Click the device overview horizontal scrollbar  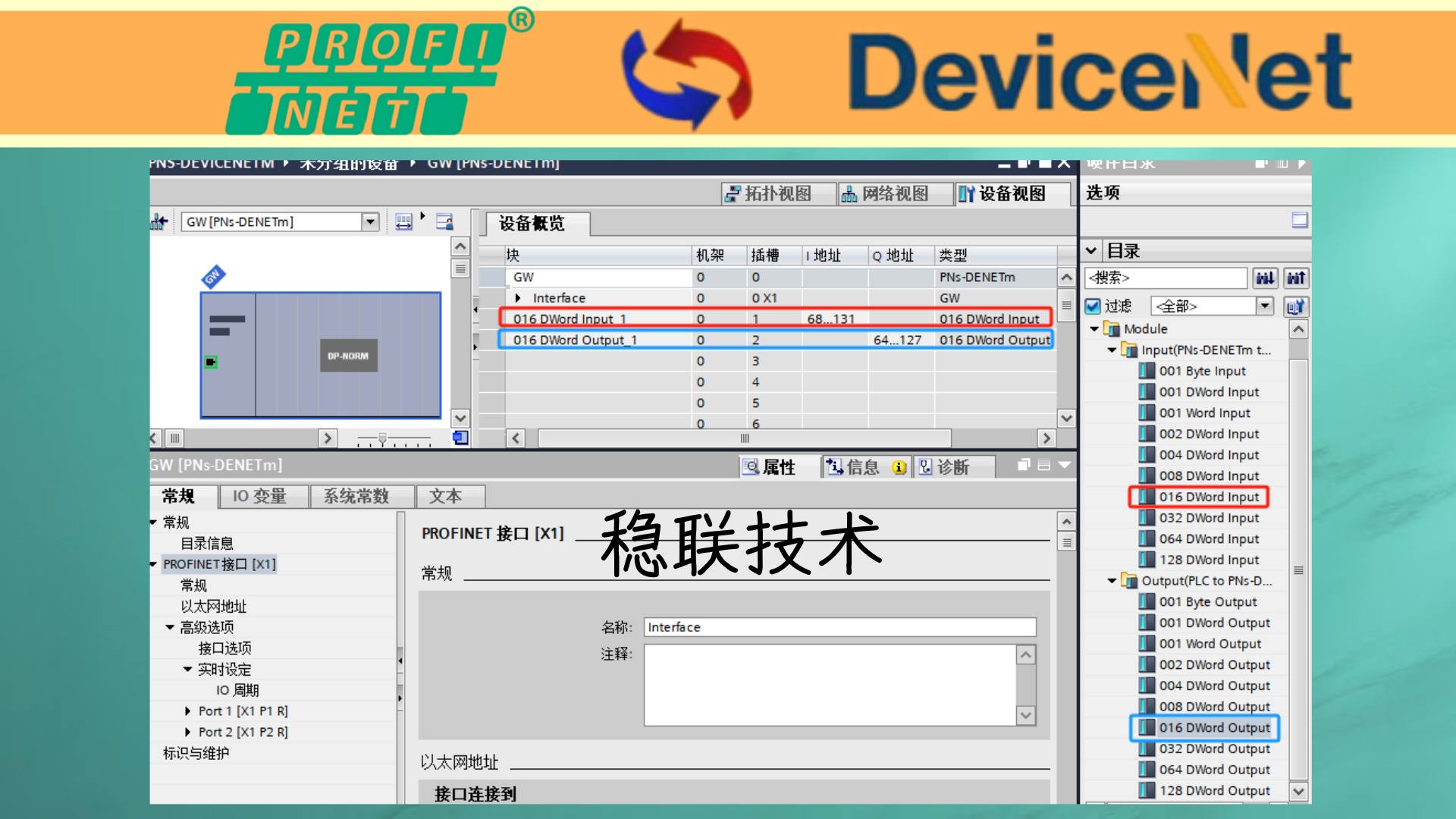coord(745,438)
